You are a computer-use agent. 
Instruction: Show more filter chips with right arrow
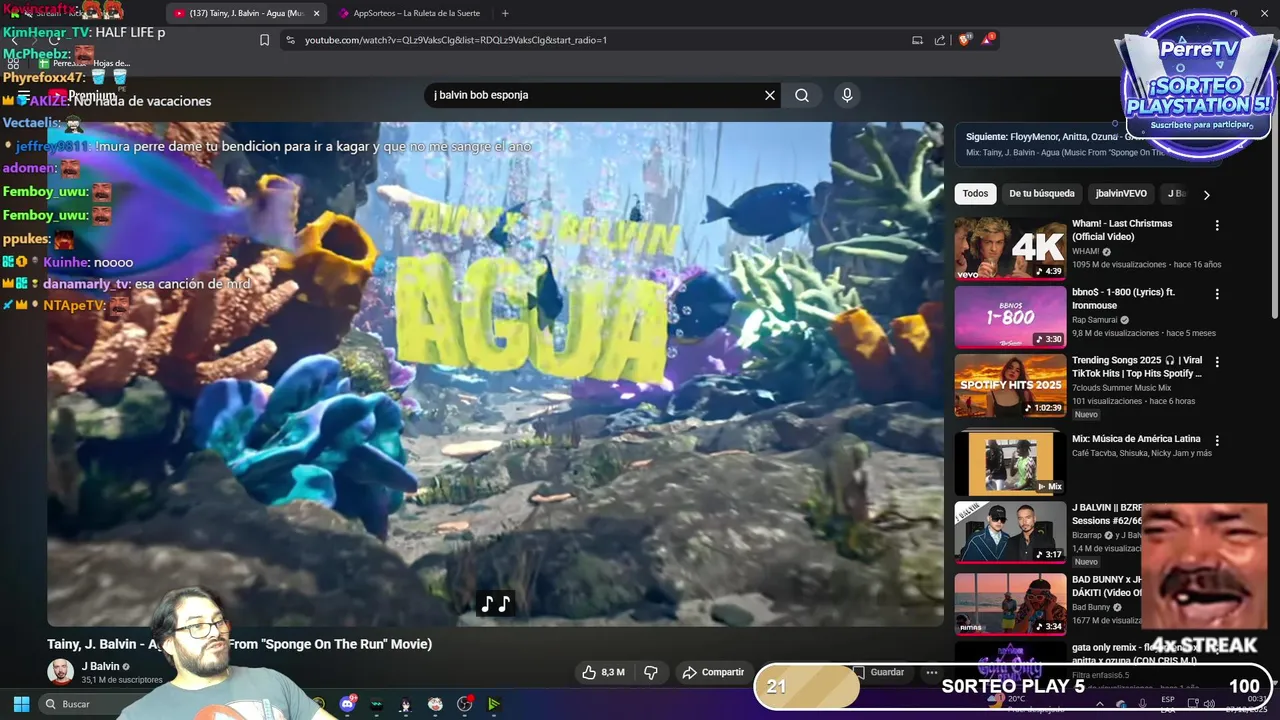(x=1206, y=195)
